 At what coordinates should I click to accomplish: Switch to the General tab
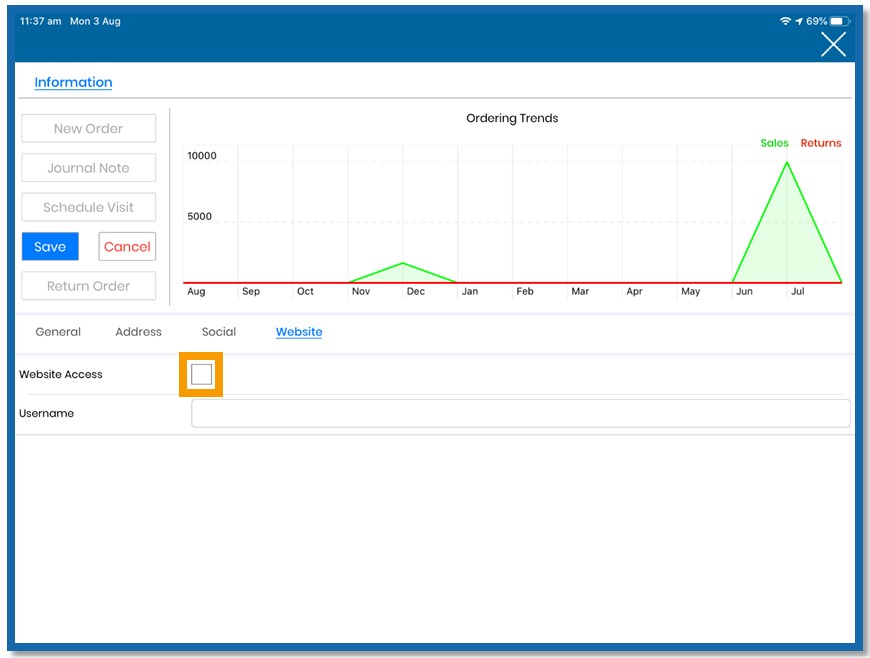tap(58, 332)
